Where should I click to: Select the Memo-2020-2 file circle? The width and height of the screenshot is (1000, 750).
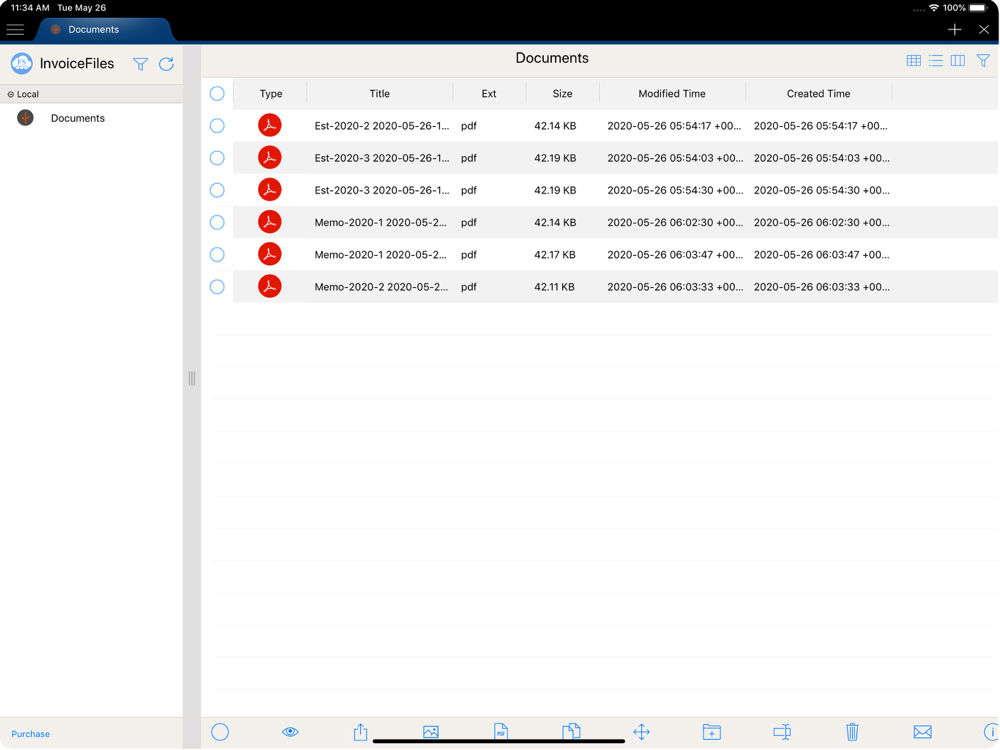point(217,286)
